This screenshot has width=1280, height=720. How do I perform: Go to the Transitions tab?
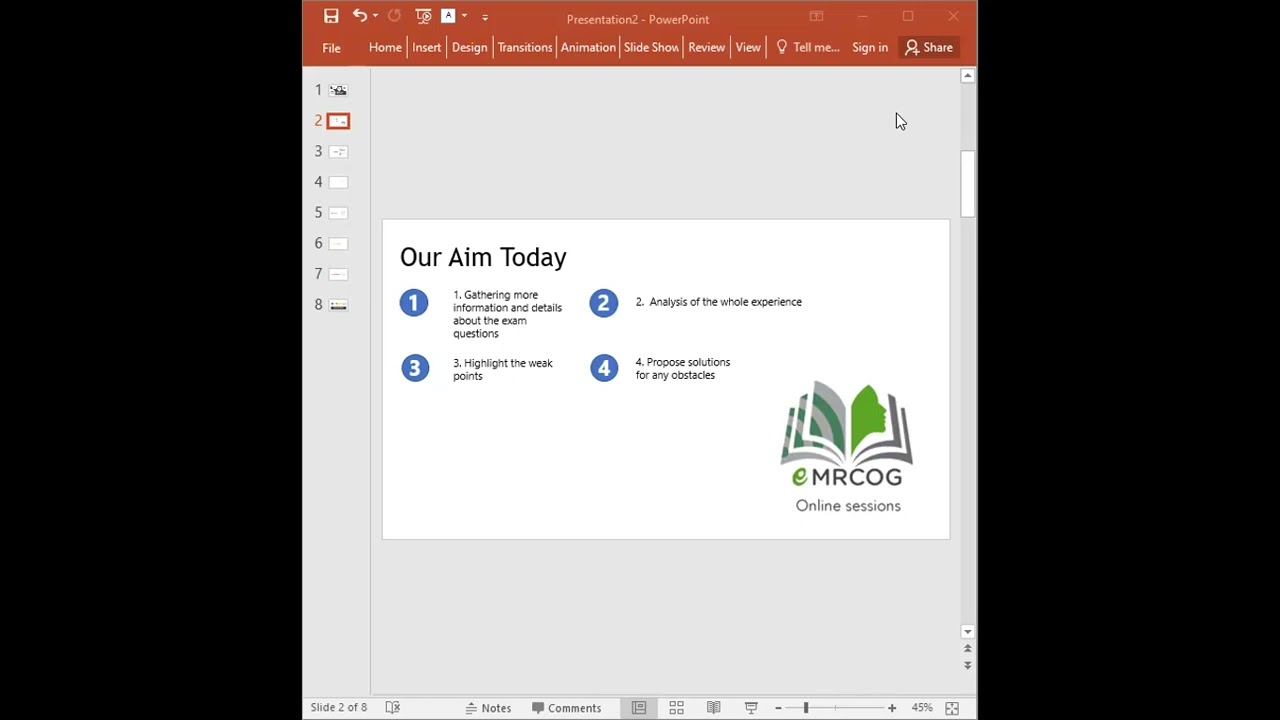[x=525, y=48]
